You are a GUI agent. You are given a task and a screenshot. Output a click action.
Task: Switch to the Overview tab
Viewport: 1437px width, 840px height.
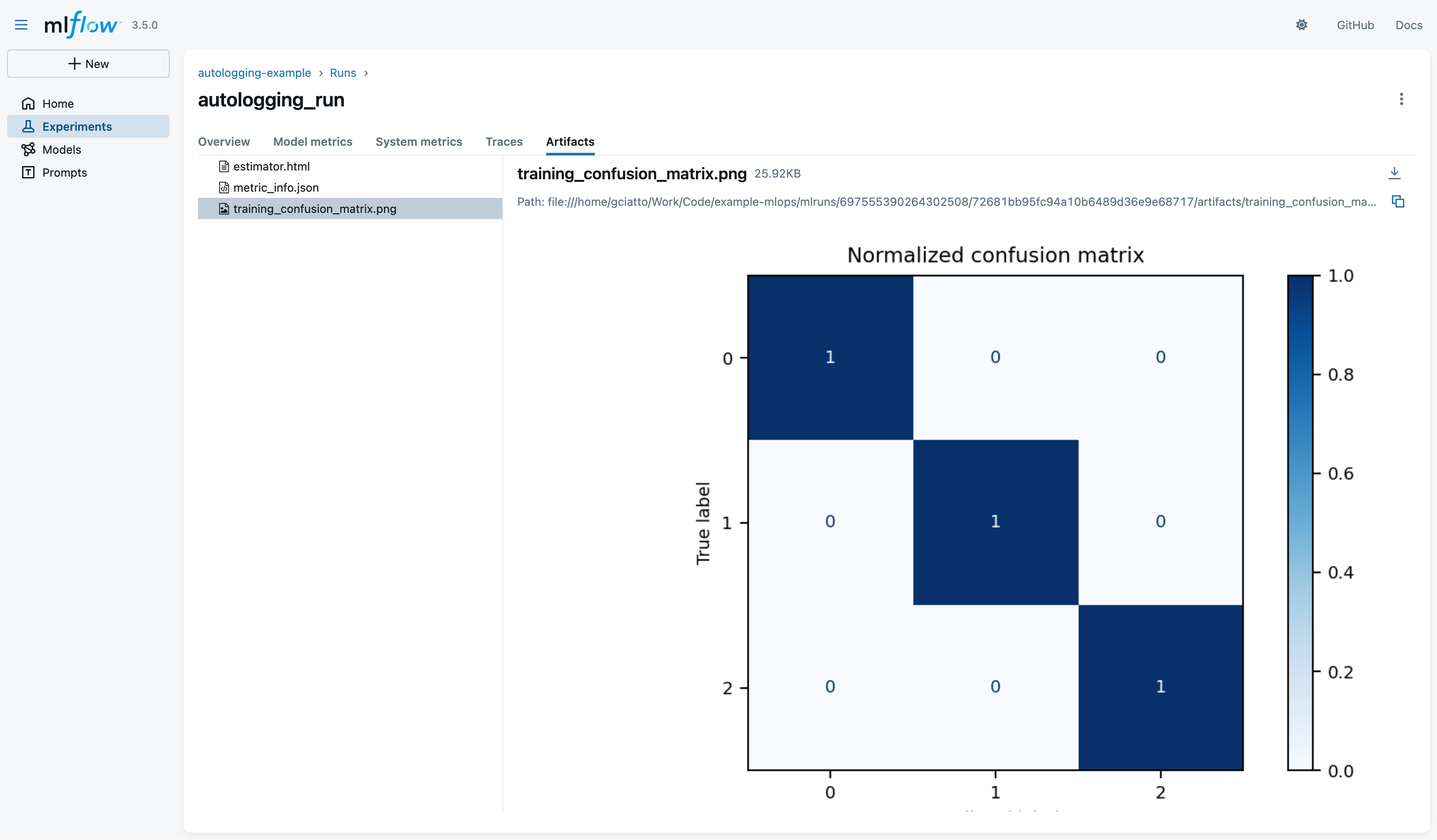click(224, 141)
